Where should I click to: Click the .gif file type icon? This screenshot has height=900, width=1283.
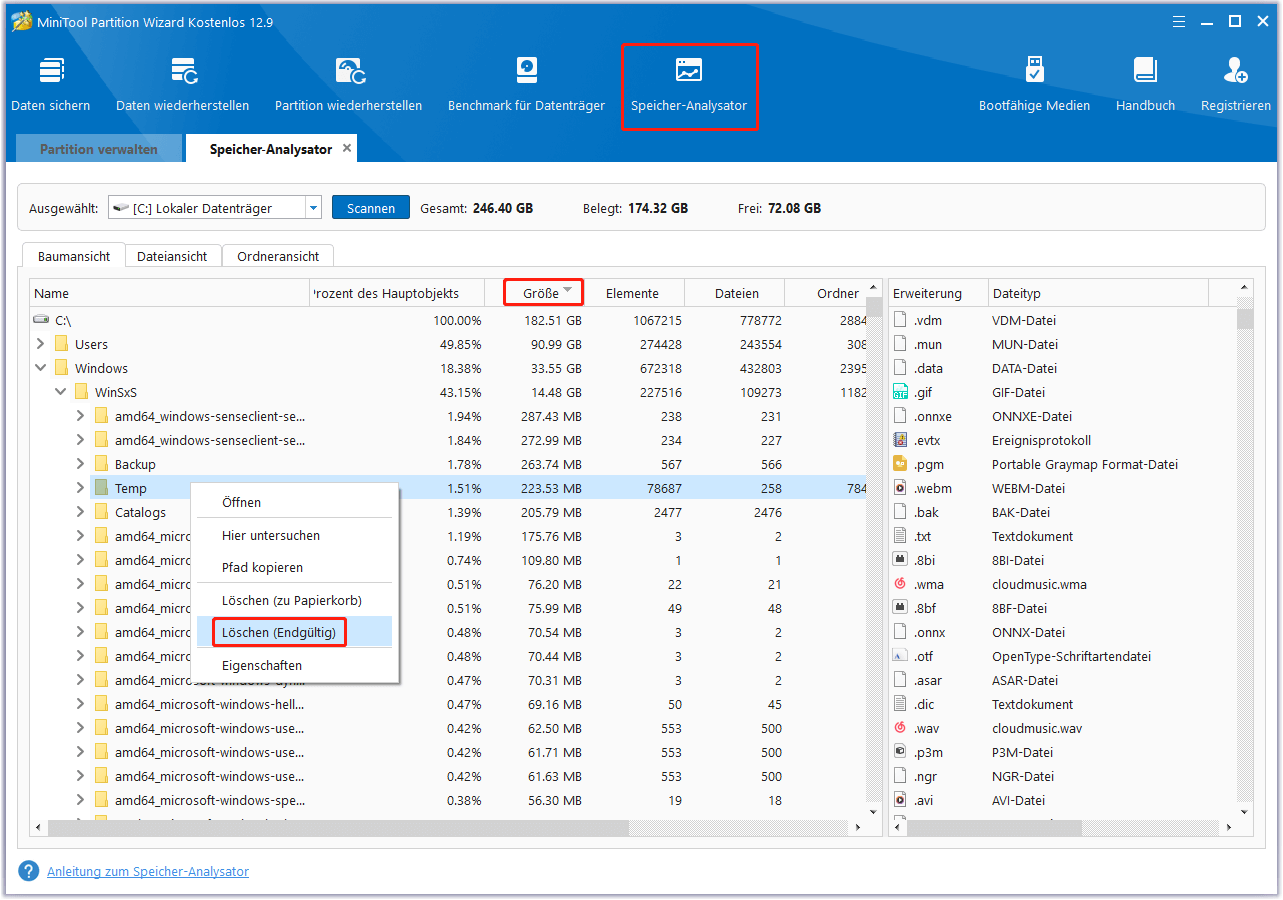point(900,392)
